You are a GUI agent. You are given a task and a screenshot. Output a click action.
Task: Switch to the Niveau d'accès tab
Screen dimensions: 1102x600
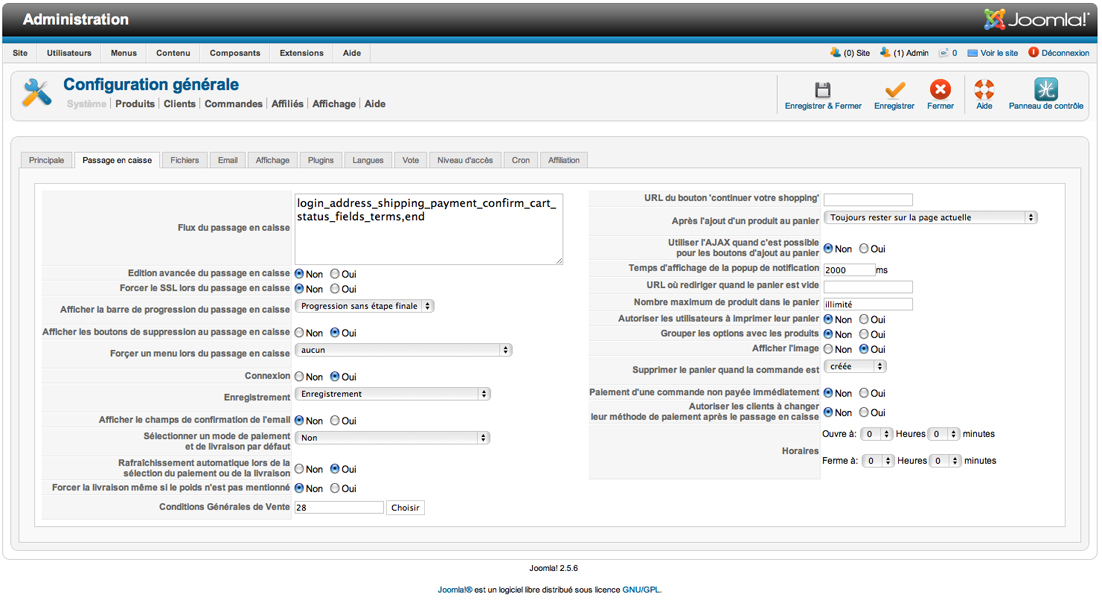click(465, 160)
